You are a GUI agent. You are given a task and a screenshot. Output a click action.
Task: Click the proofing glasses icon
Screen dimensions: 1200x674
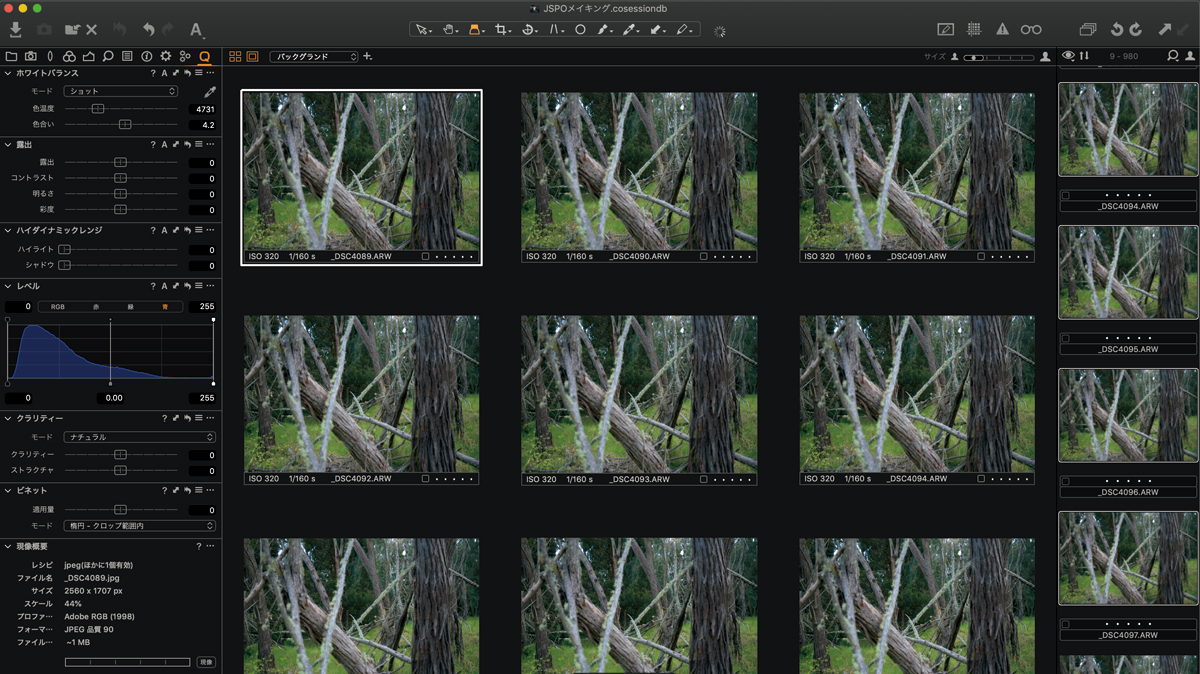[1031, 30]
